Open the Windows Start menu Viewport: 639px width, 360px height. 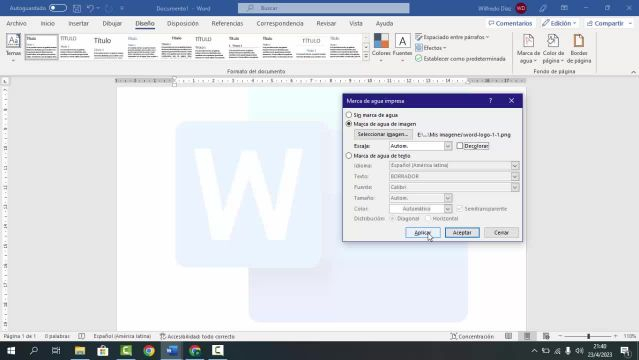click(11, 351)
